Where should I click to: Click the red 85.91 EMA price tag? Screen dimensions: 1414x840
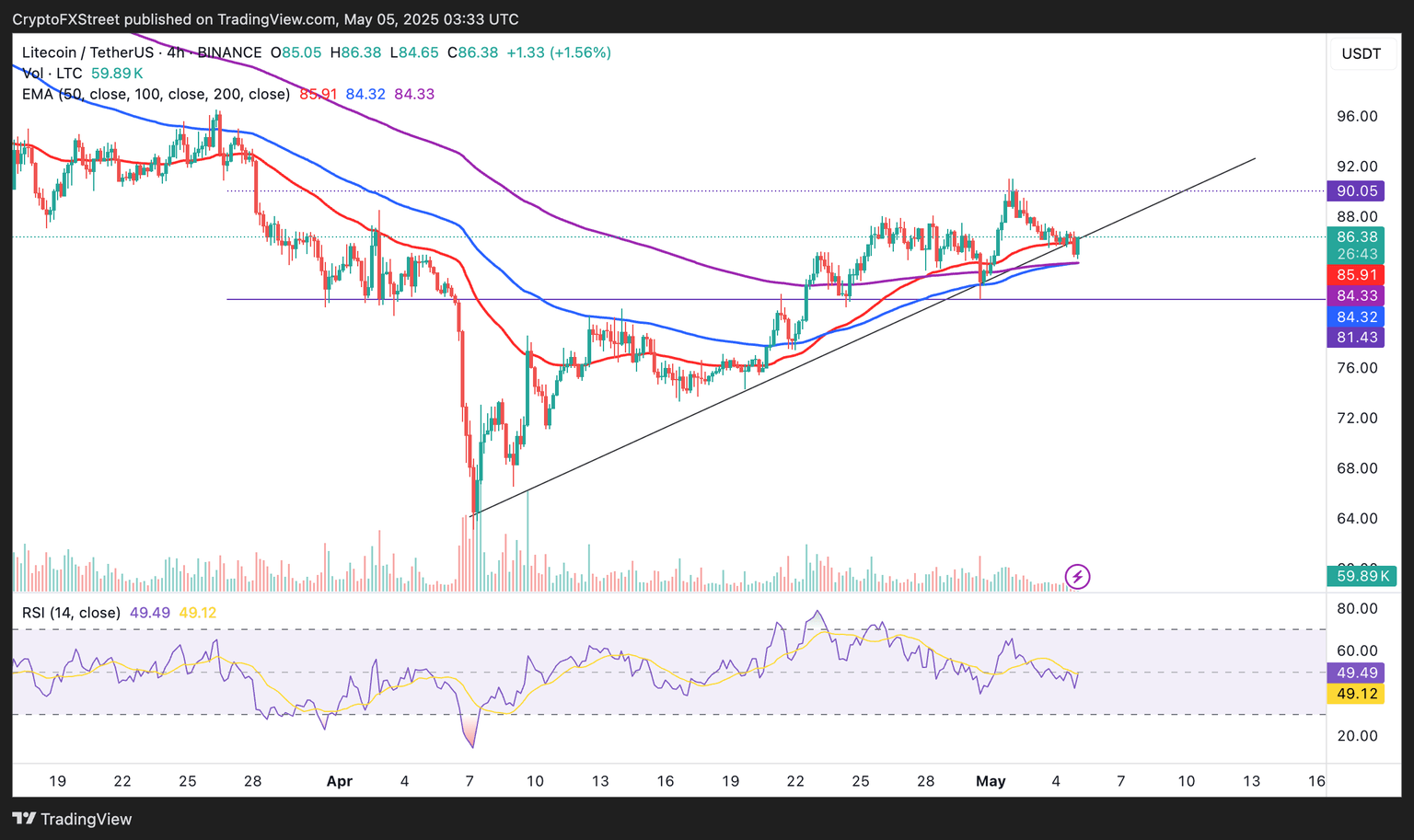tap(1357, 274)
